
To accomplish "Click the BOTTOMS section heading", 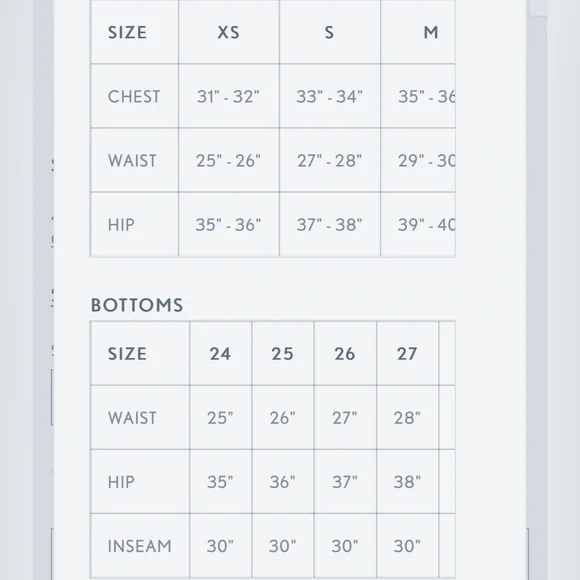I will point(137,305).
